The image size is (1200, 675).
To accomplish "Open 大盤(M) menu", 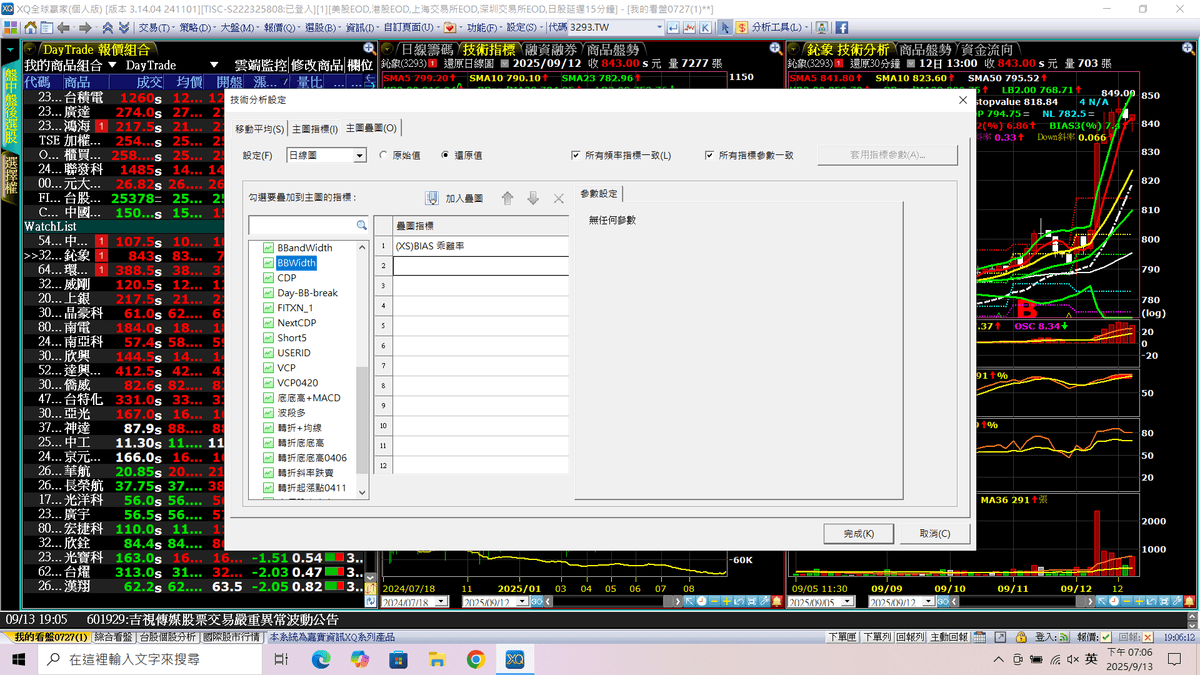I will pyautogui.click(x=238, y=28).
